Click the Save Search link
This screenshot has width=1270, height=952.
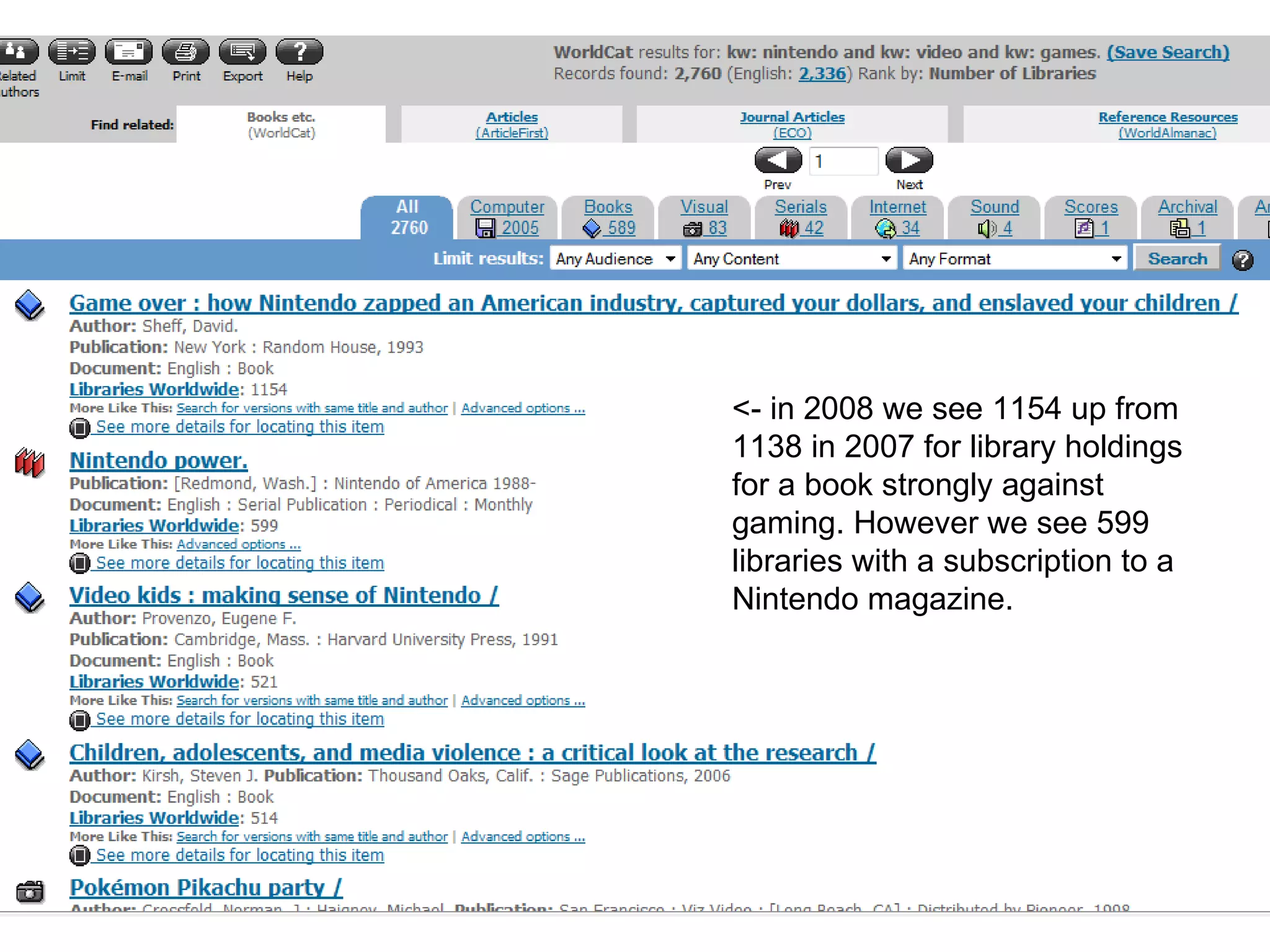coord(1168,52)
